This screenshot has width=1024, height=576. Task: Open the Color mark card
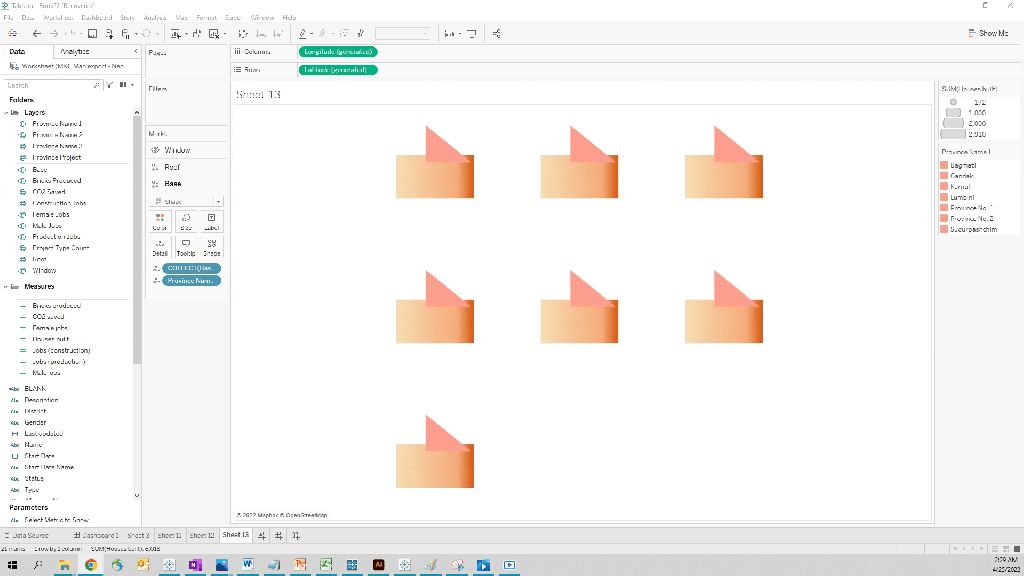[x=159, y=220]
